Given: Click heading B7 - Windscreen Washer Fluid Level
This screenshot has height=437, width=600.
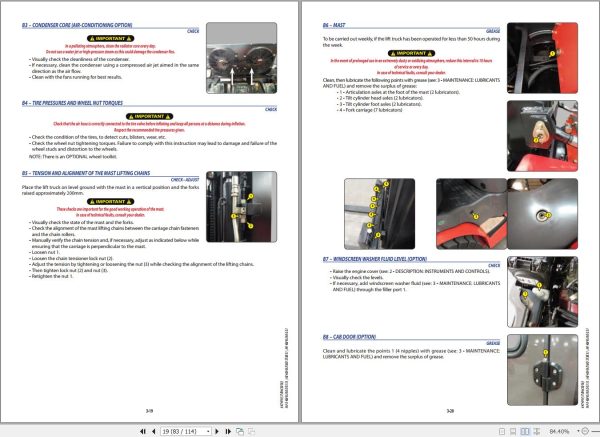Looking at the screenshot, I should (x=375, y=259).
